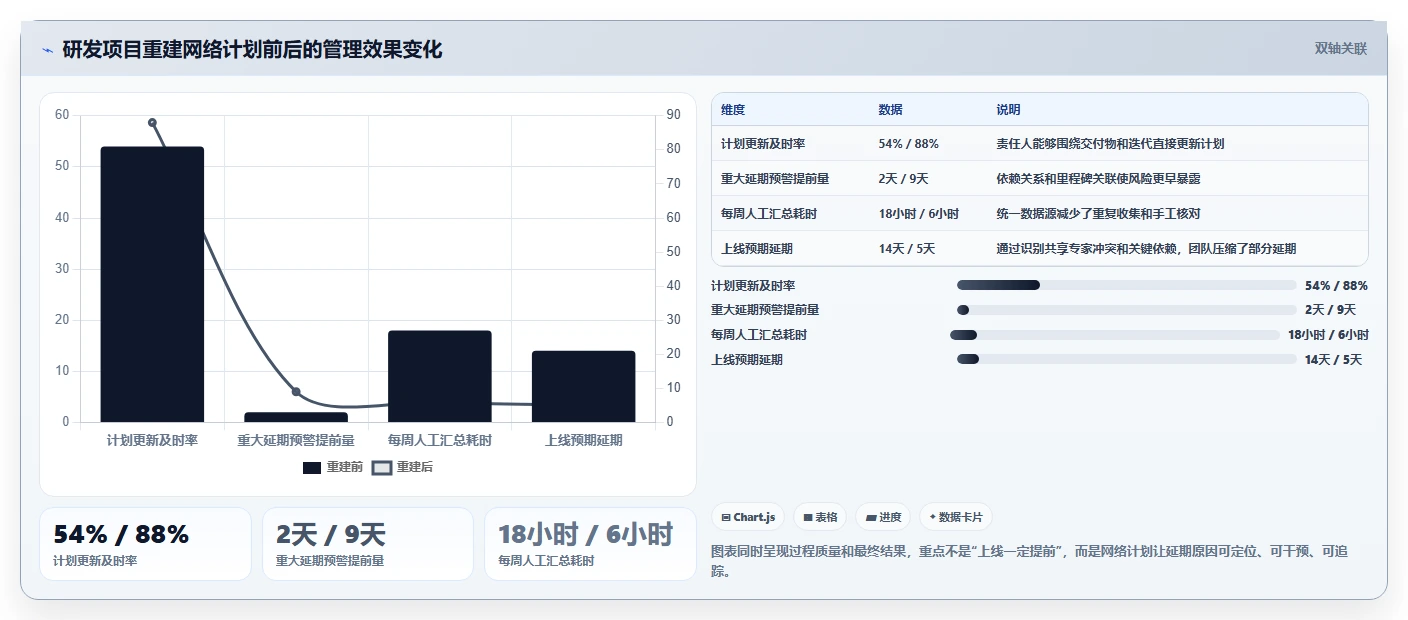1408x620 pixels.
Task: Click the 14天 / 5天 value beside the progress bar
Action: click(x=1333, y=360)
